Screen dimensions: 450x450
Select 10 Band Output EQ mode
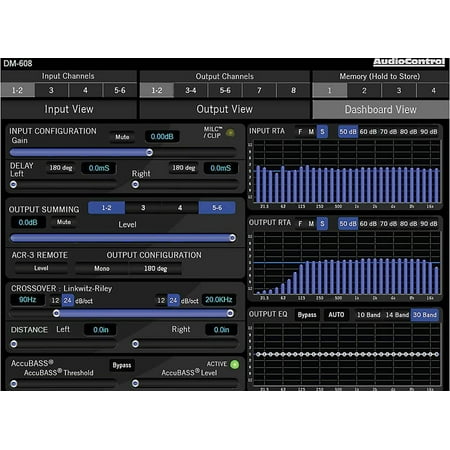[x=368, y=315]
